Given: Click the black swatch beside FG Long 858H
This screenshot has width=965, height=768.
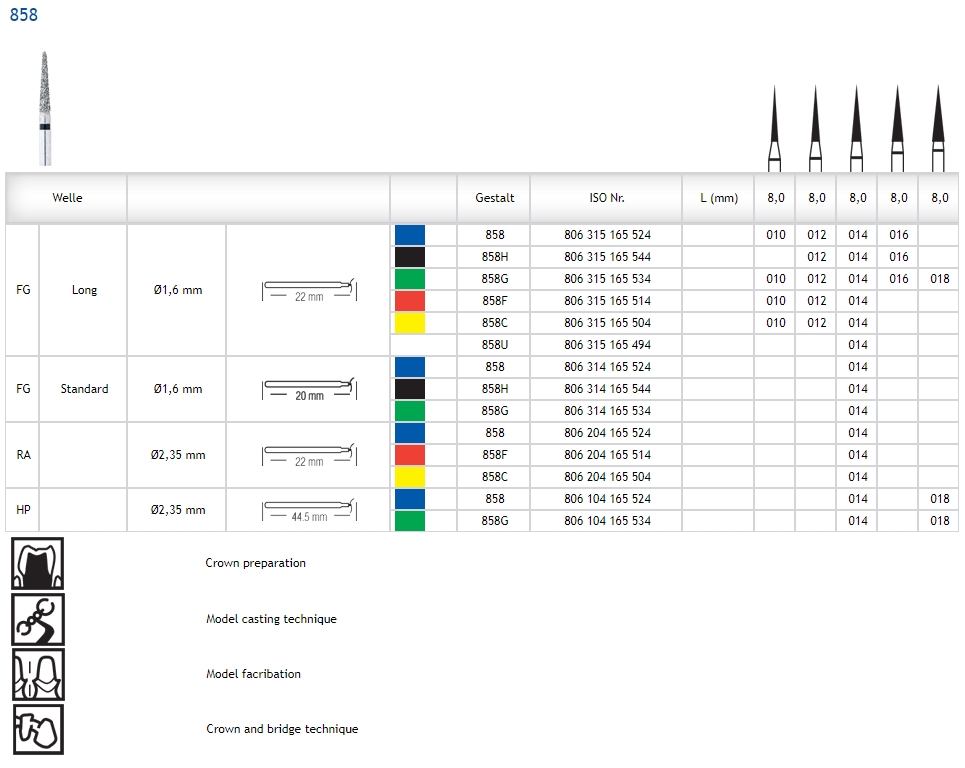Looking at the screenshot, I should (410, 257).
